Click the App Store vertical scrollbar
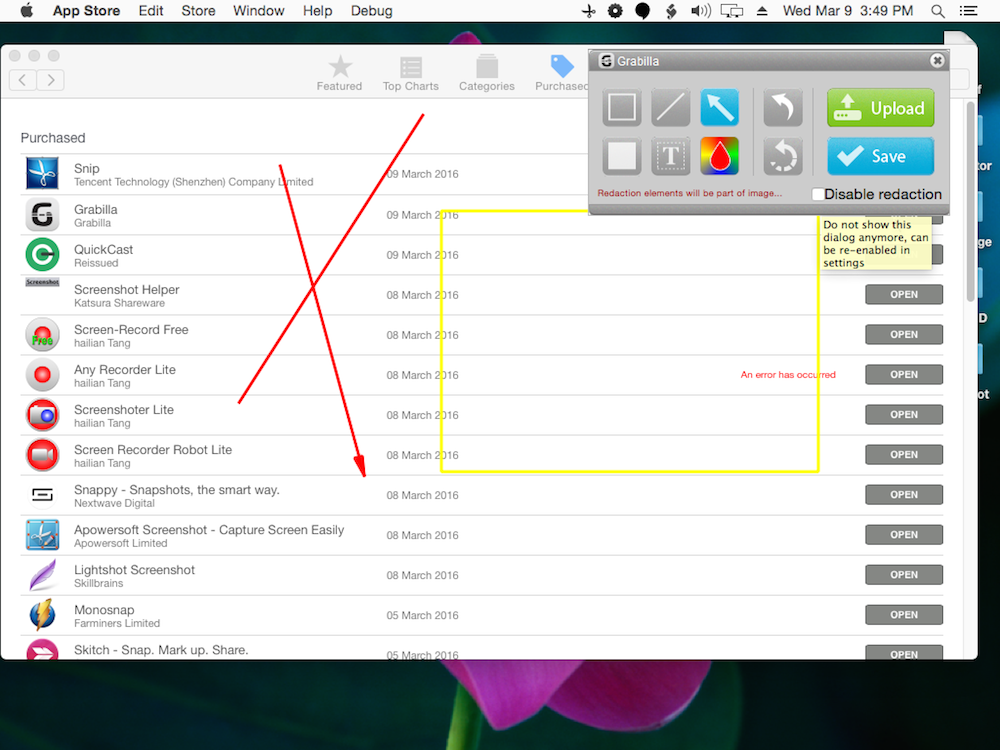The width and height of the screenshot is (1000, 750). click(970, 201)
